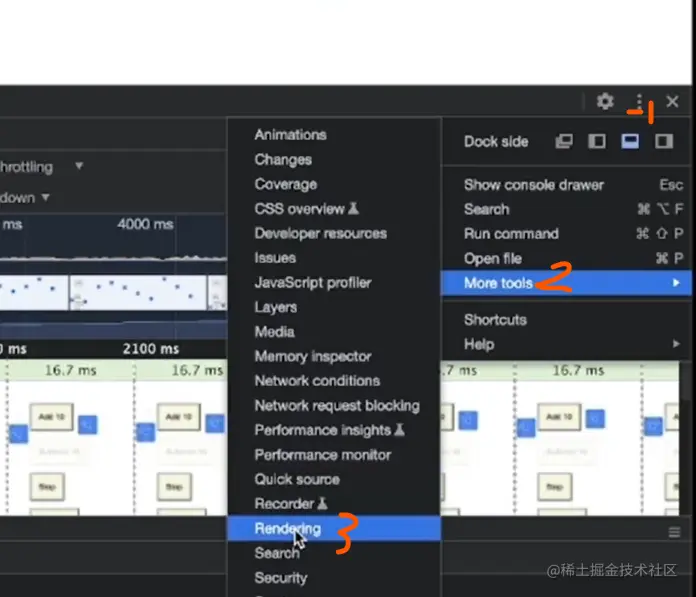The image size is (696, 597).
Task: Open Performance insights tool
Action: (x=334, y=430)
